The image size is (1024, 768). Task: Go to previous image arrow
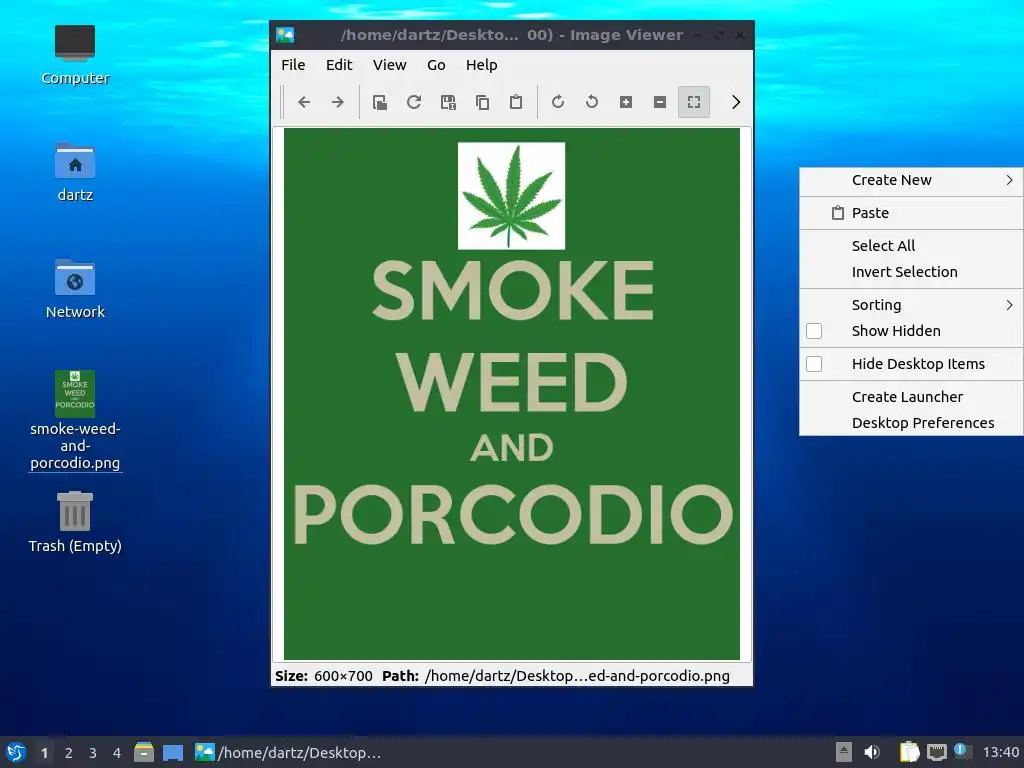tap(304, 102)
